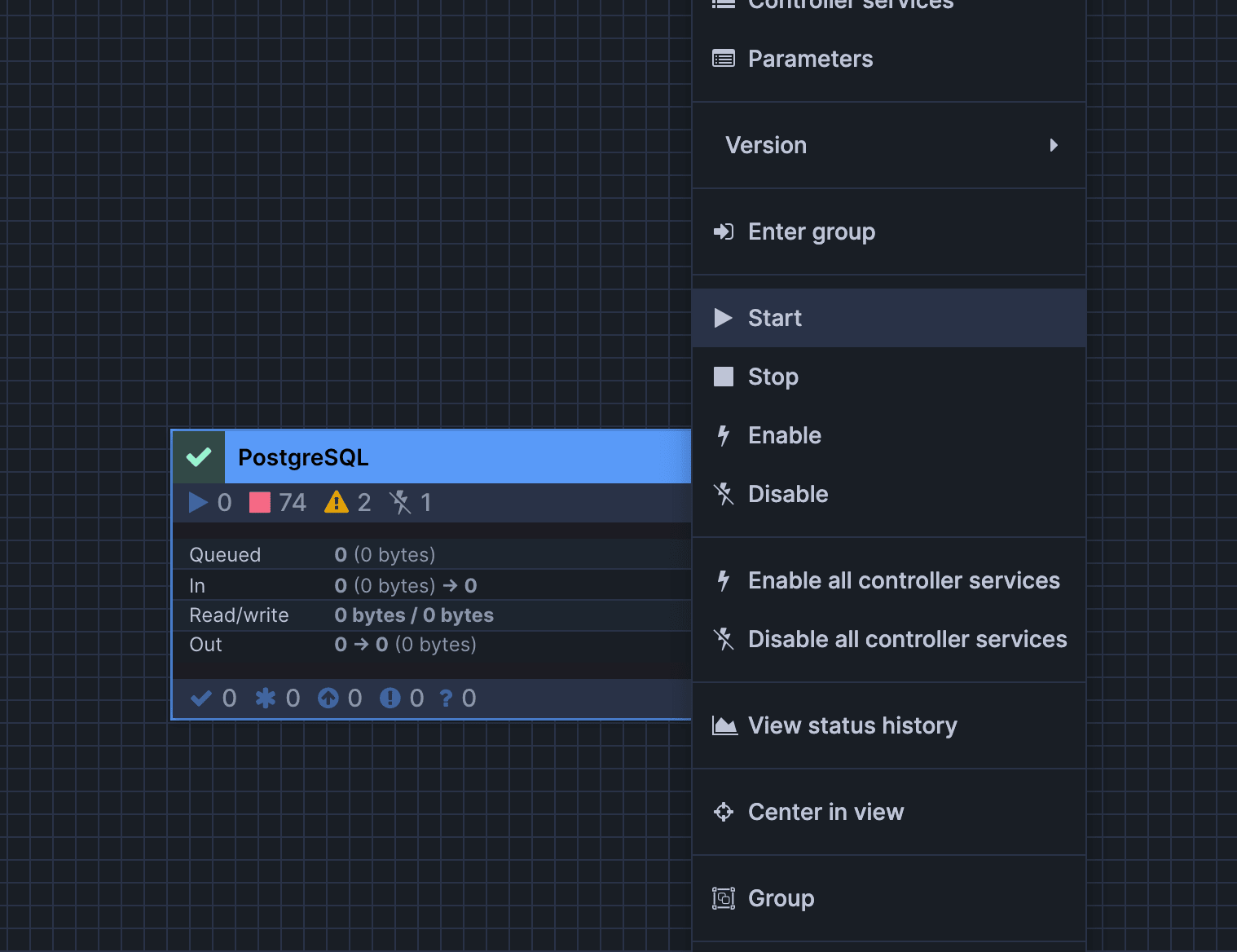The width and height of the screenshot is (1237, 952).
Task: Click the Enter group arrow icon
Action: (x=723, y=231)
